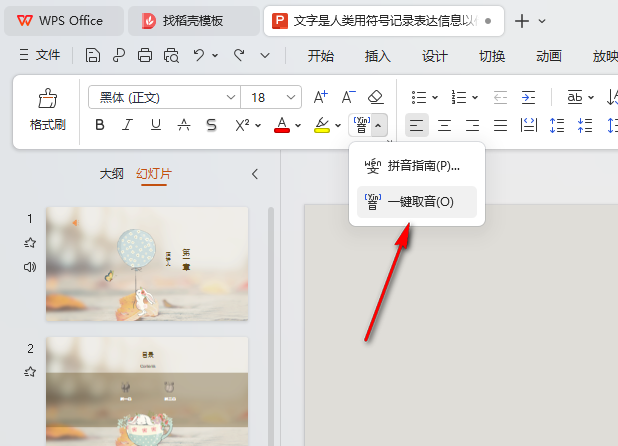Open quick access toolbar customize chevron

[x=265, y=56]
